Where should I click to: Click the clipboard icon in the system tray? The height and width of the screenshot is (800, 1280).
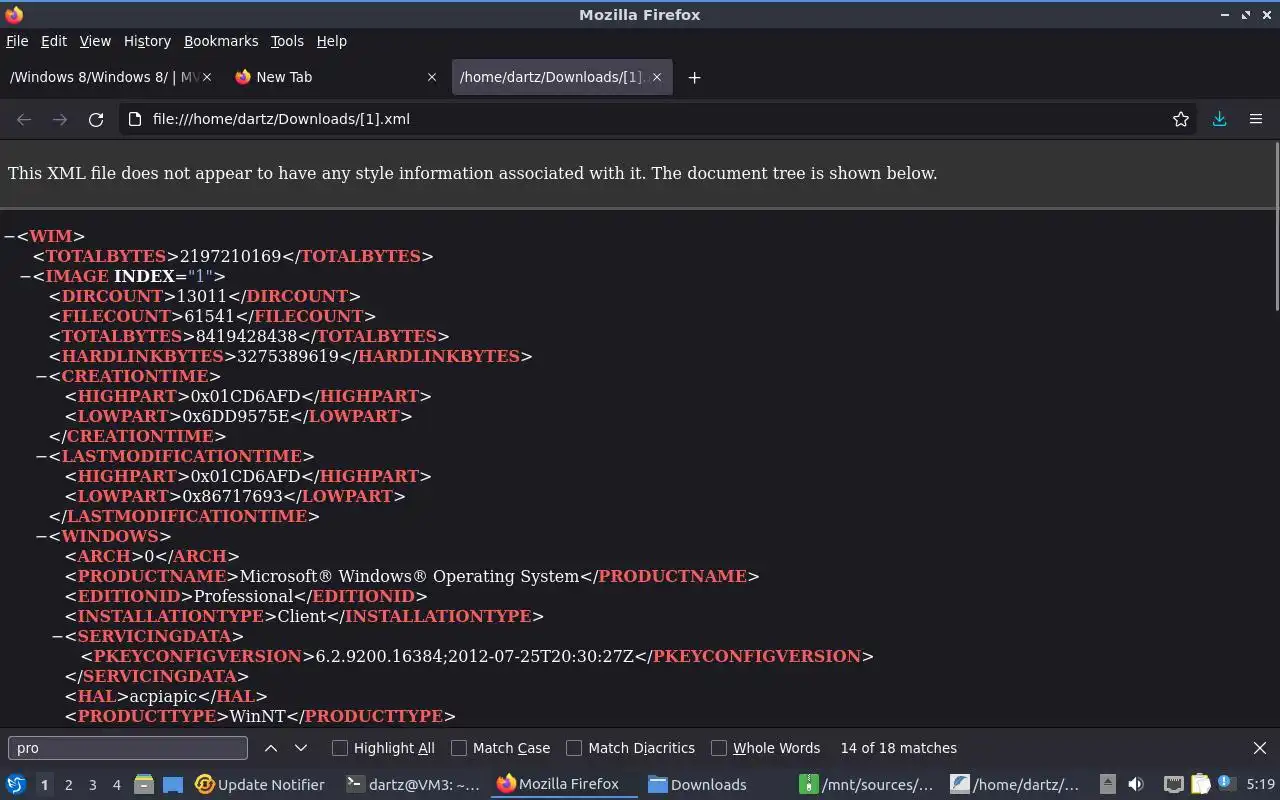1200,784
